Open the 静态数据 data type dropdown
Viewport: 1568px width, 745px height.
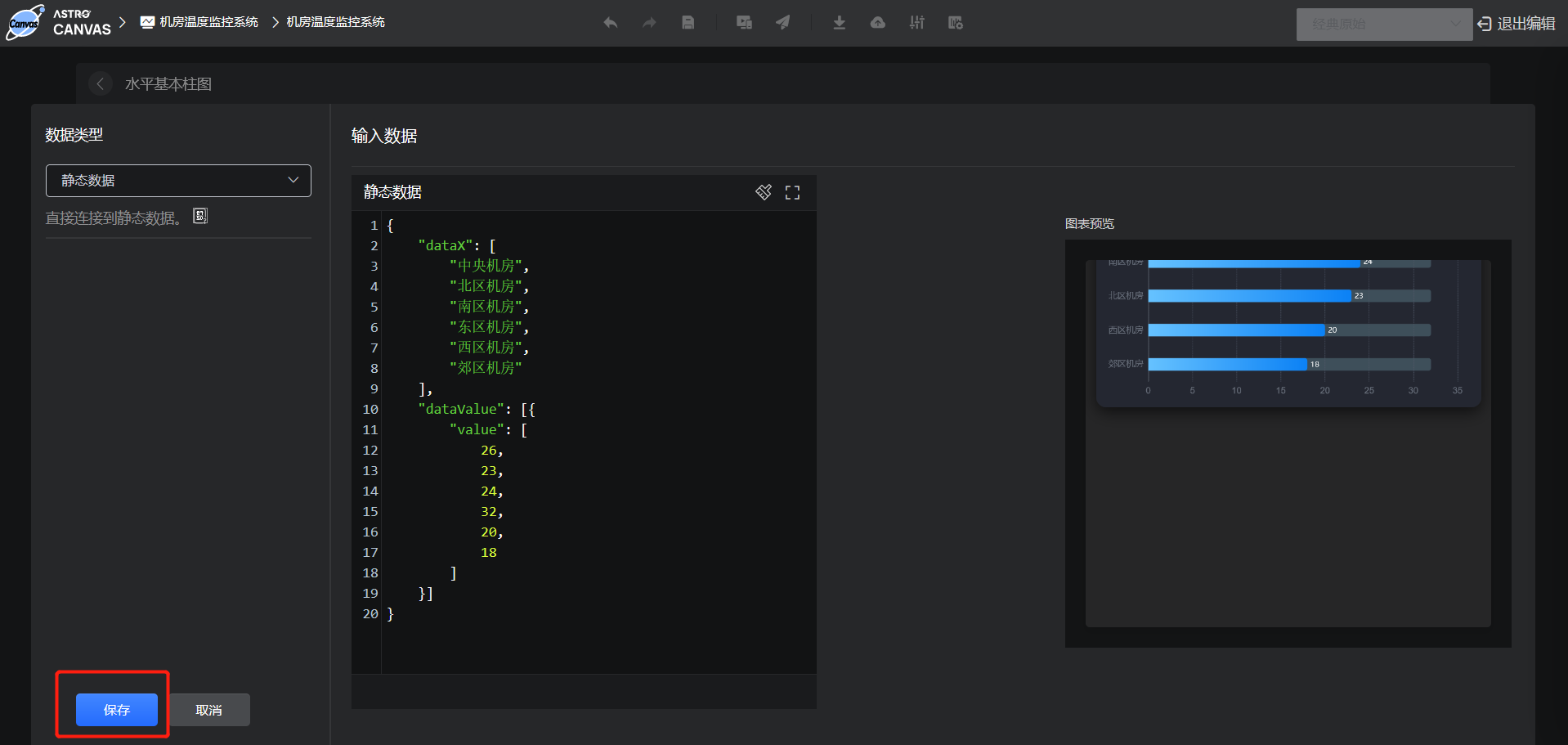pos(178,181)
